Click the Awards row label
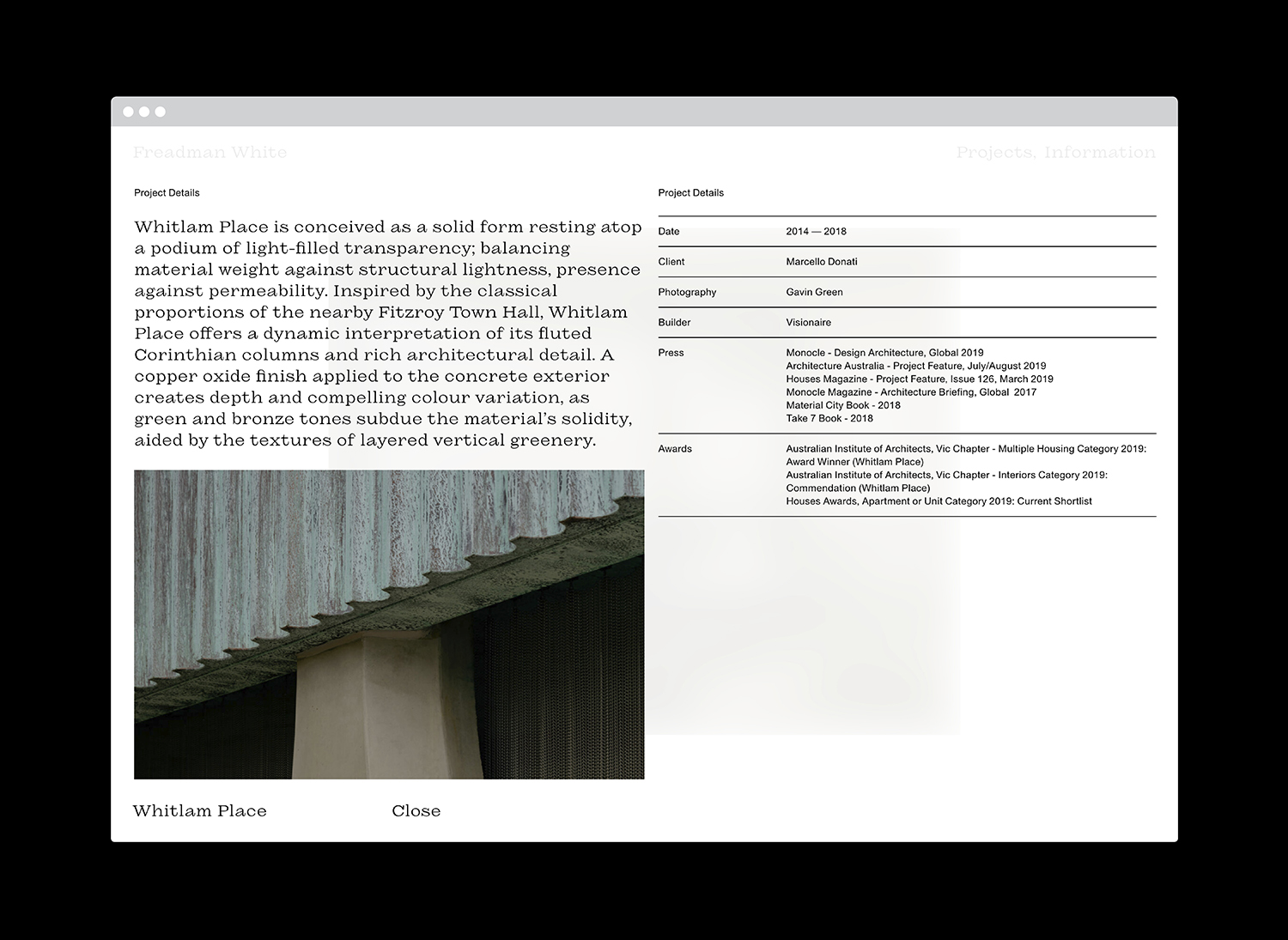The height and width of the screenshot is (940, 1288). click(675, 449)
